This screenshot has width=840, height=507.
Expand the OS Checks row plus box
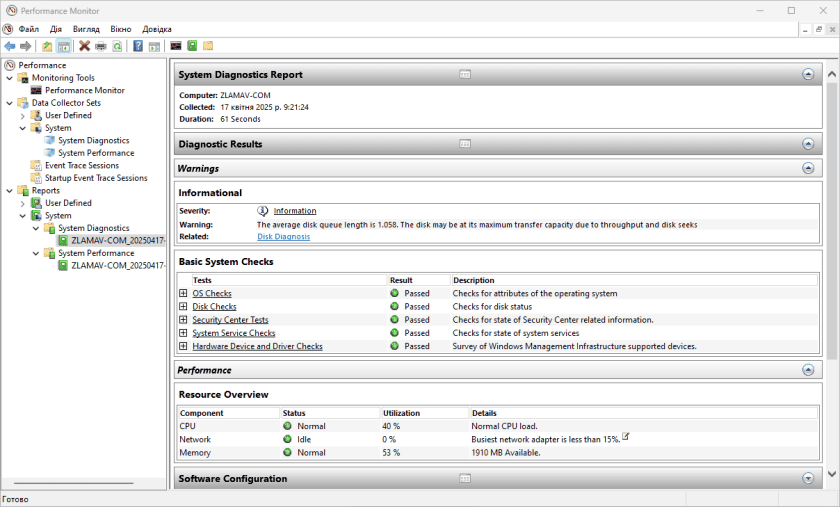(x=183, y=294)
